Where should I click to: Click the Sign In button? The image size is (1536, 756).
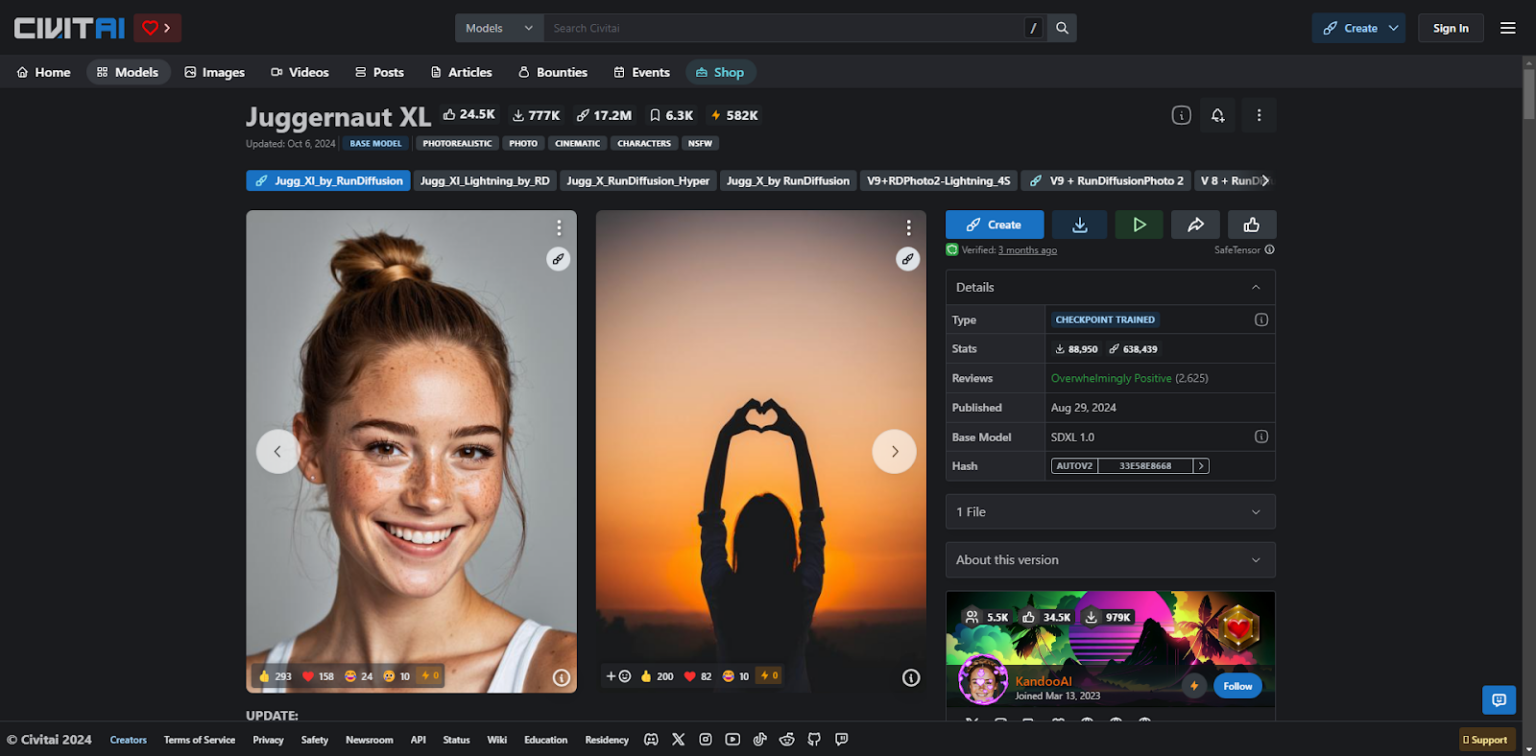[x=1450, y=28]
